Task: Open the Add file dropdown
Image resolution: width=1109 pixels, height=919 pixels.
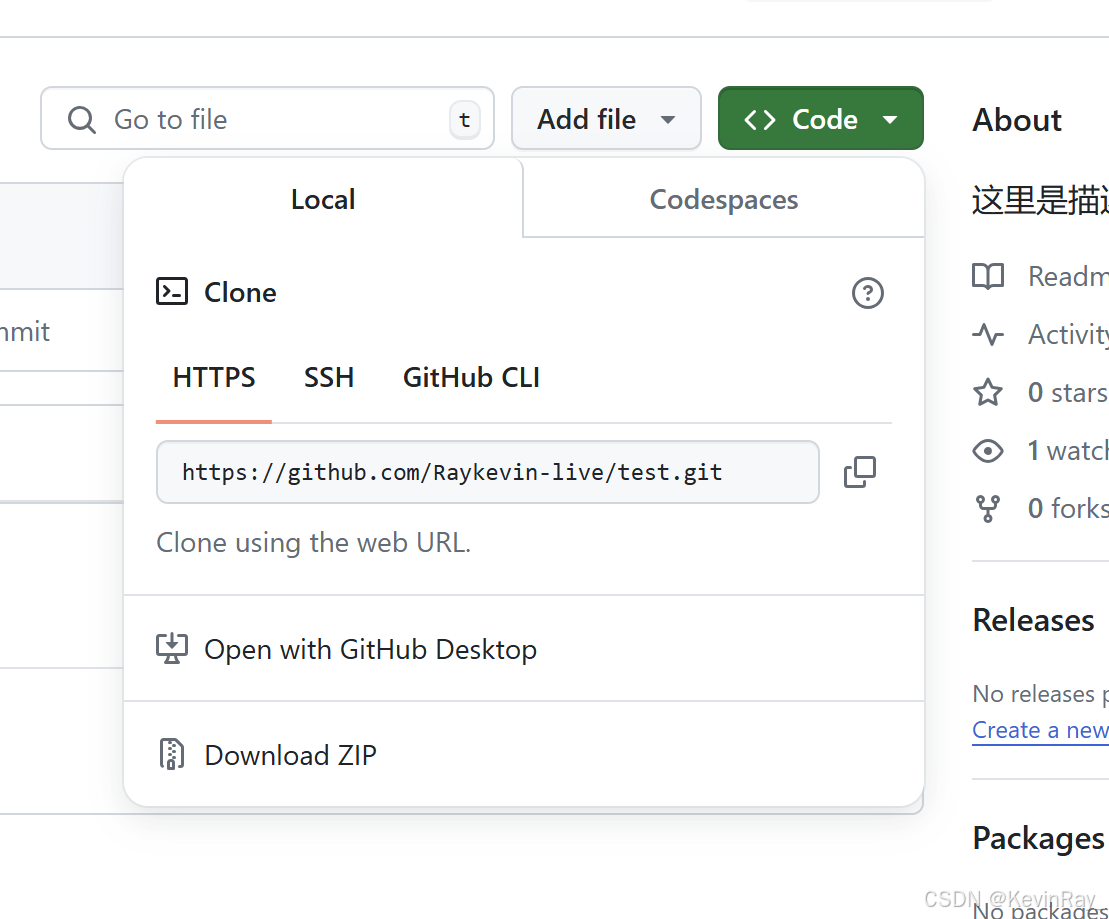Action: (x=606, y=119)
